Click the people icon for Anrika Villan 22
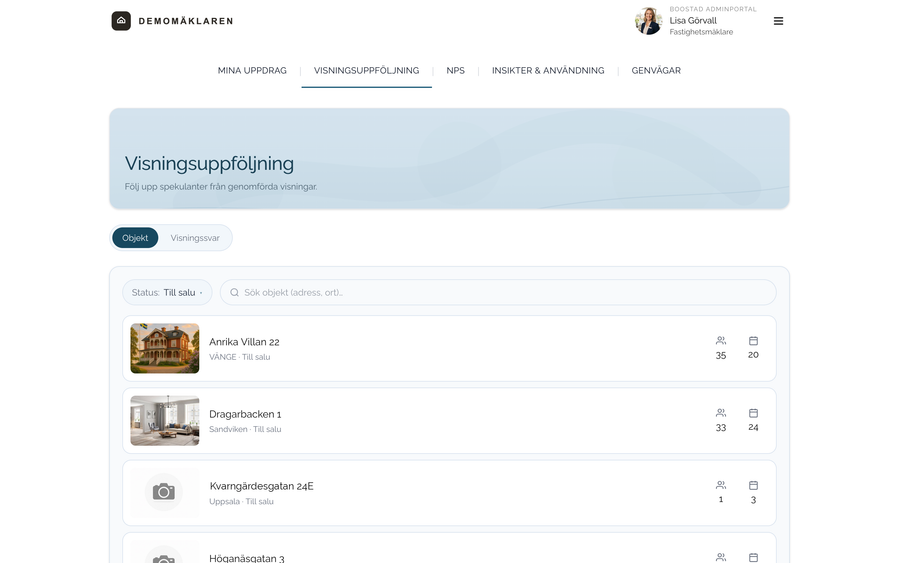 pyautogui.click(x=721, y=341)
